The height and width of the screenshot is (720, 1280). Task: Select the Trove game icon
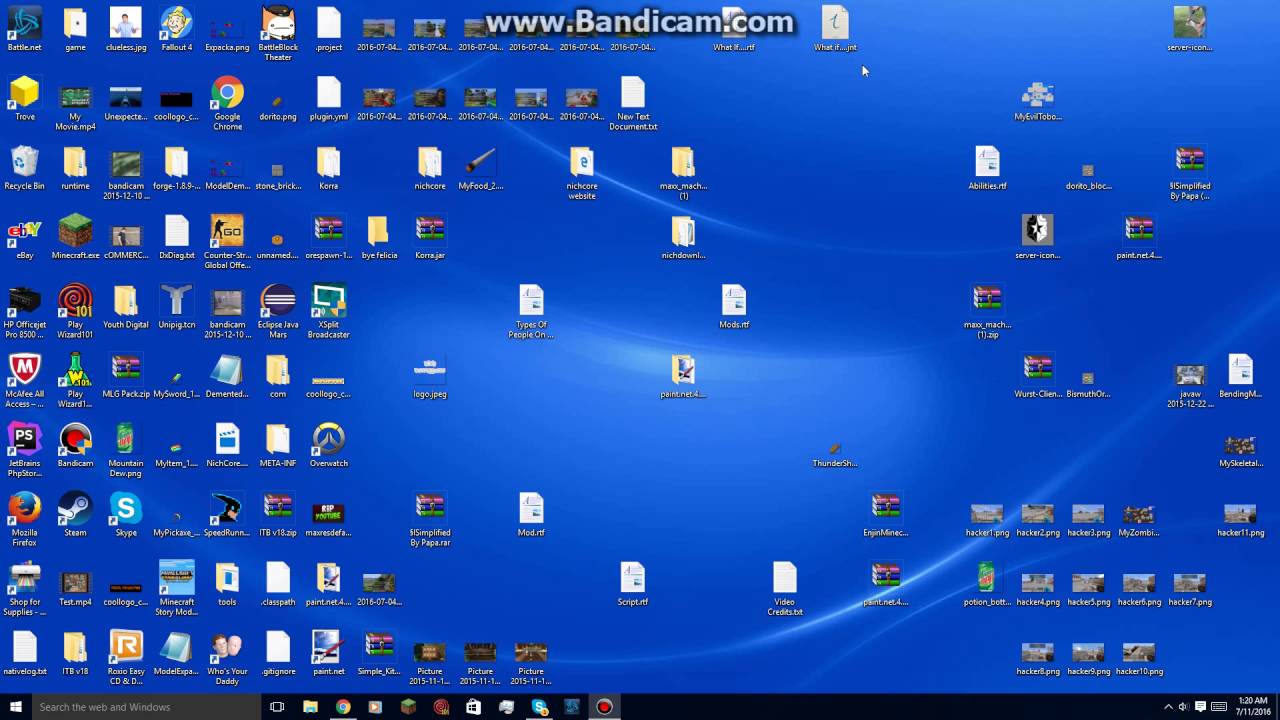(x=24, y=98)
